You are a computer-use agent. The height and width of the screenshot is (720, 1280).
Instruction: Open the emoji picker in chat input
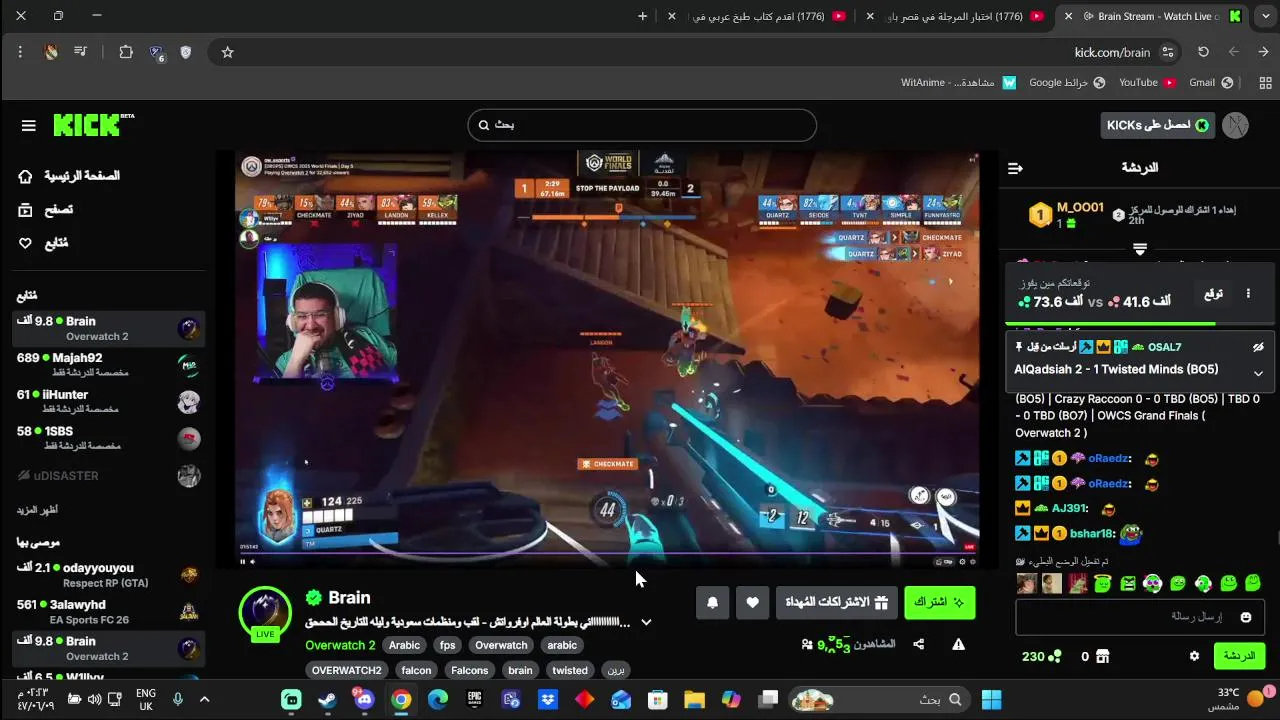click(x=1245, y=618)
